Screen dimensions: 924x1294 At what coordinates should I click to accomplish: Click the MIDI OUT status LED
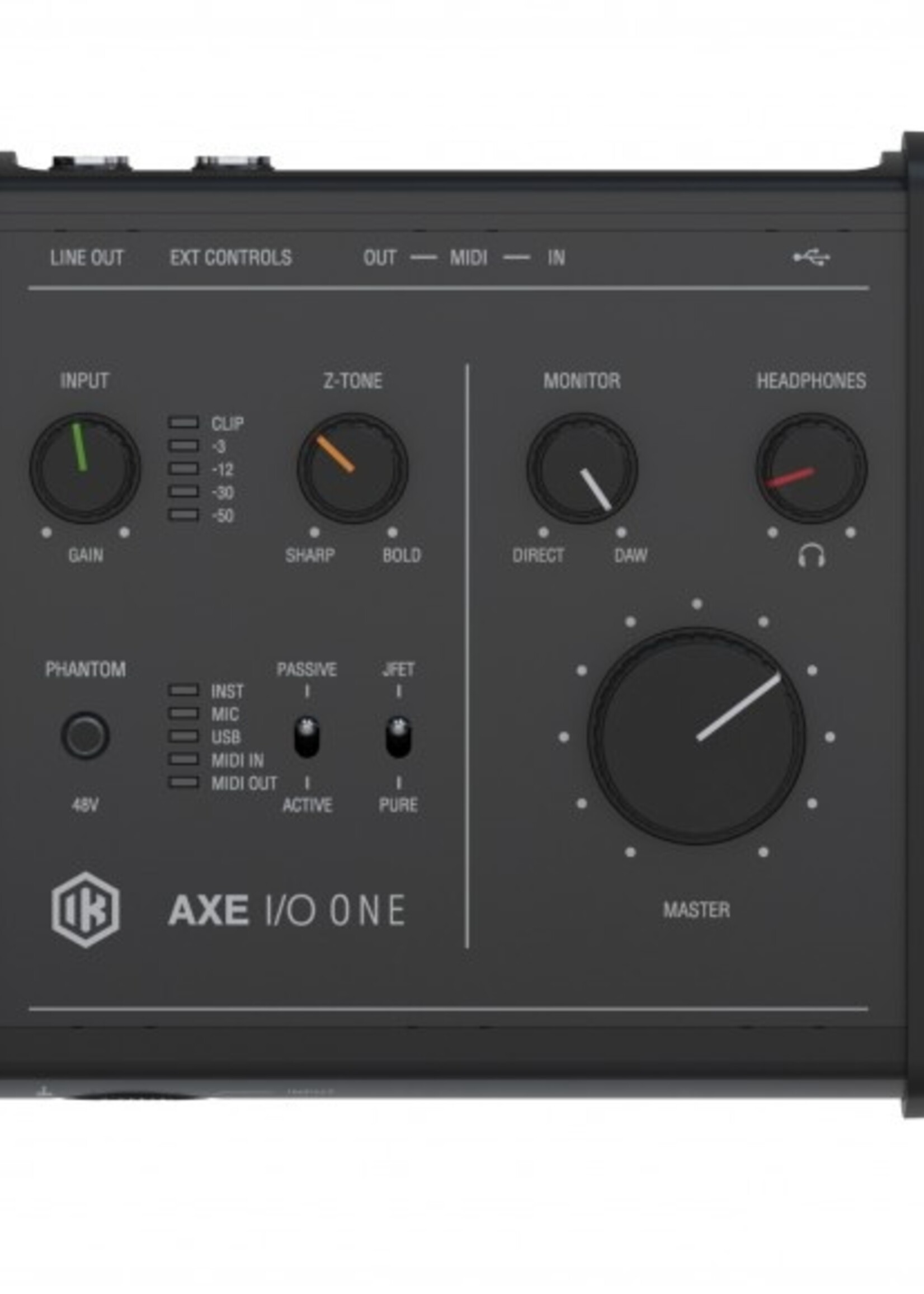click(183, 783)
